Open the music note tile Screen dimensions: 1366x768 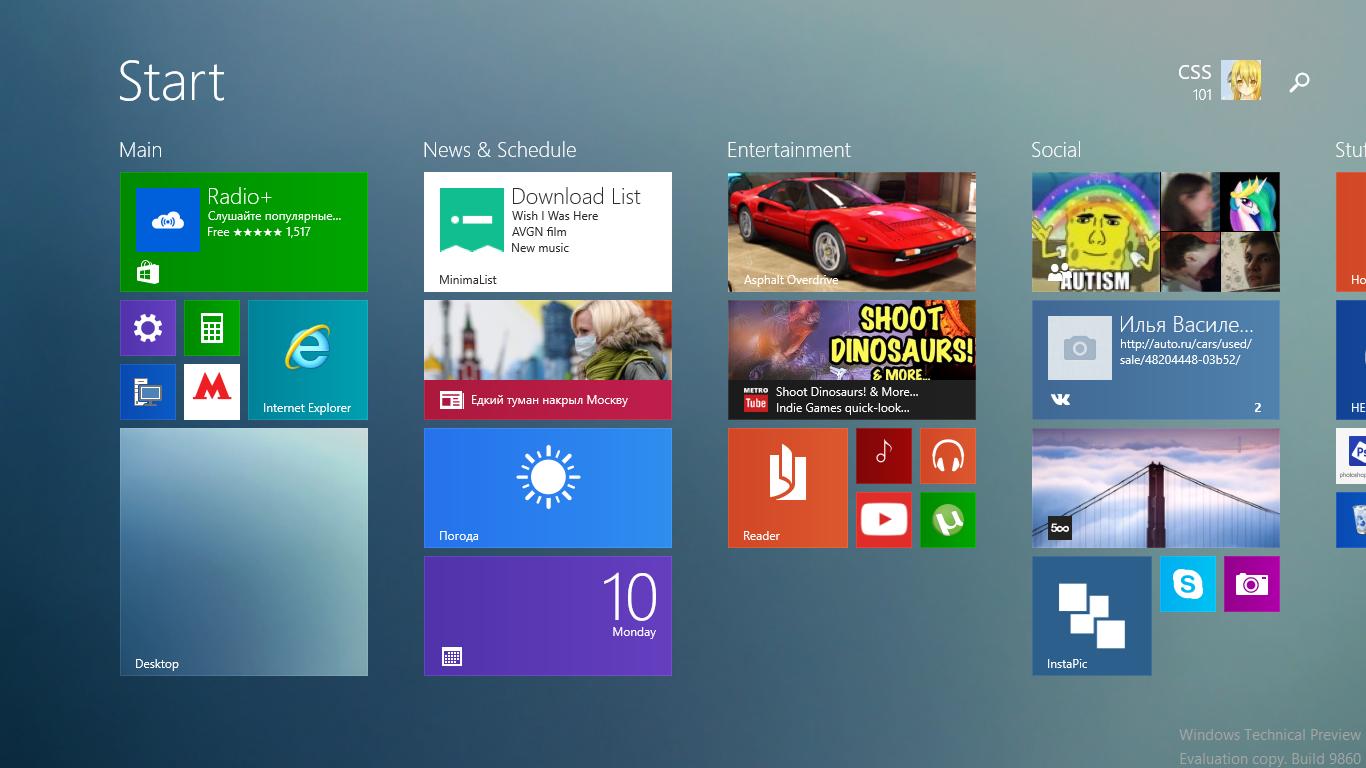click(884, 456)
